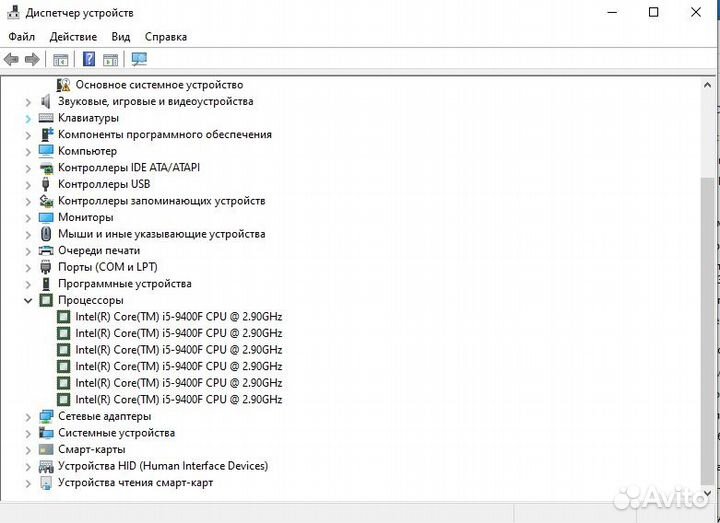Image resolution: width=720 pixels, height=523 pixels.
Task: Open the Действие menu
Action: 73,37
